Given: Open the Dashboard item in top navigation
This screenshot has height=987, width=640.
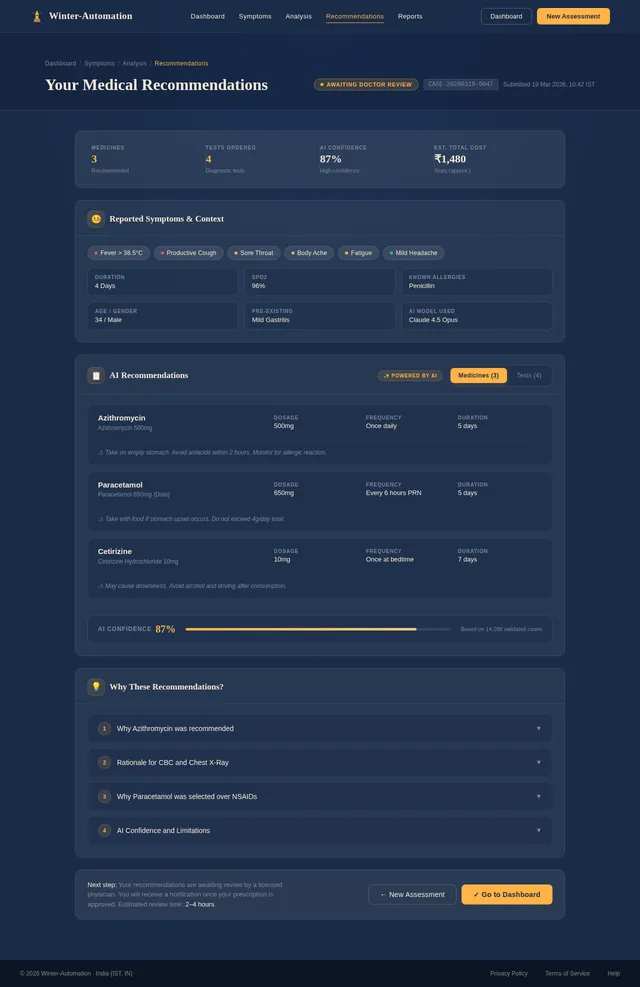Looking at the screenshot, I should 208,16.
